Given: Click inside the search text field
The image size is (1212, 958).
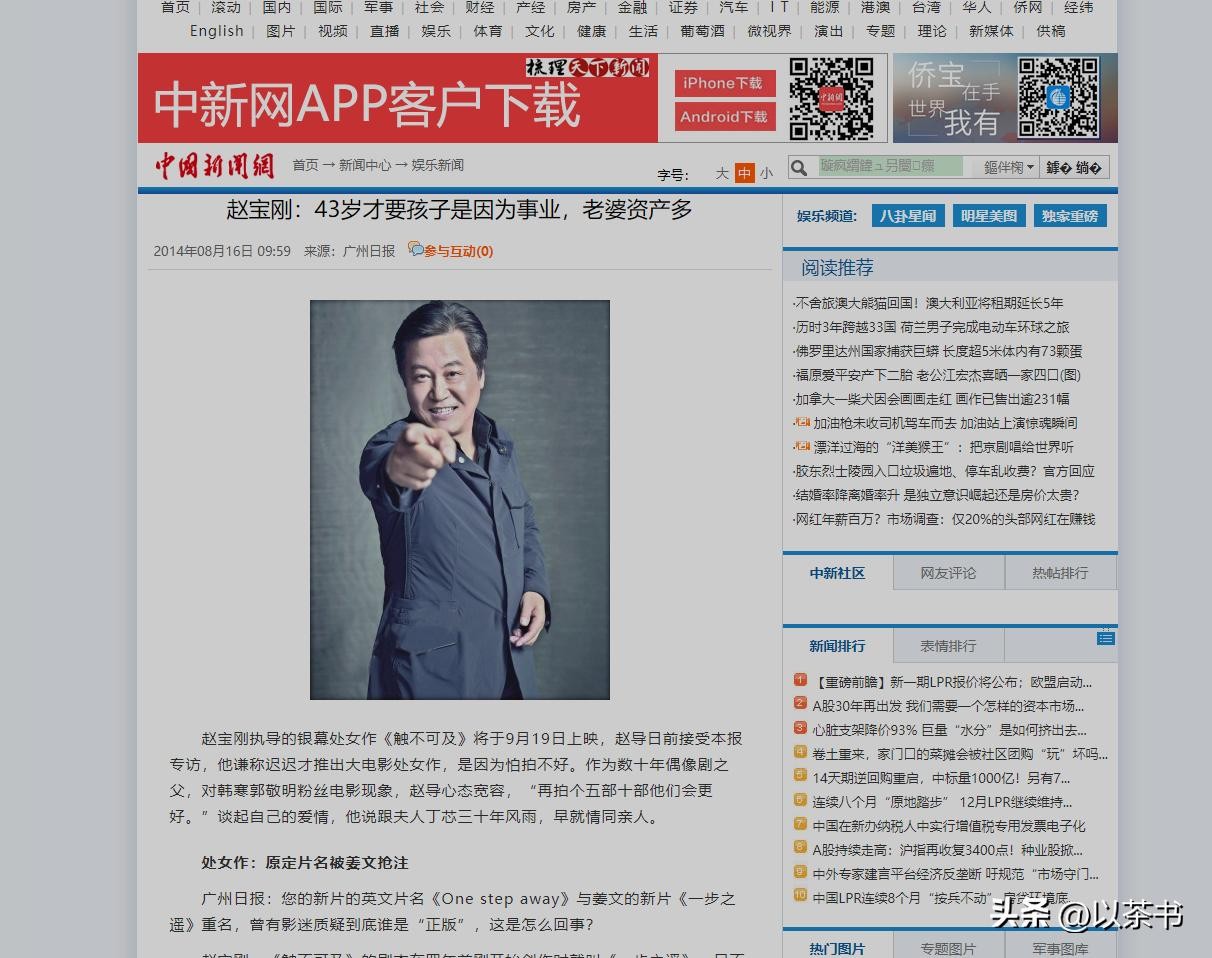Looking at the screenshot, I should click(890, 167).
